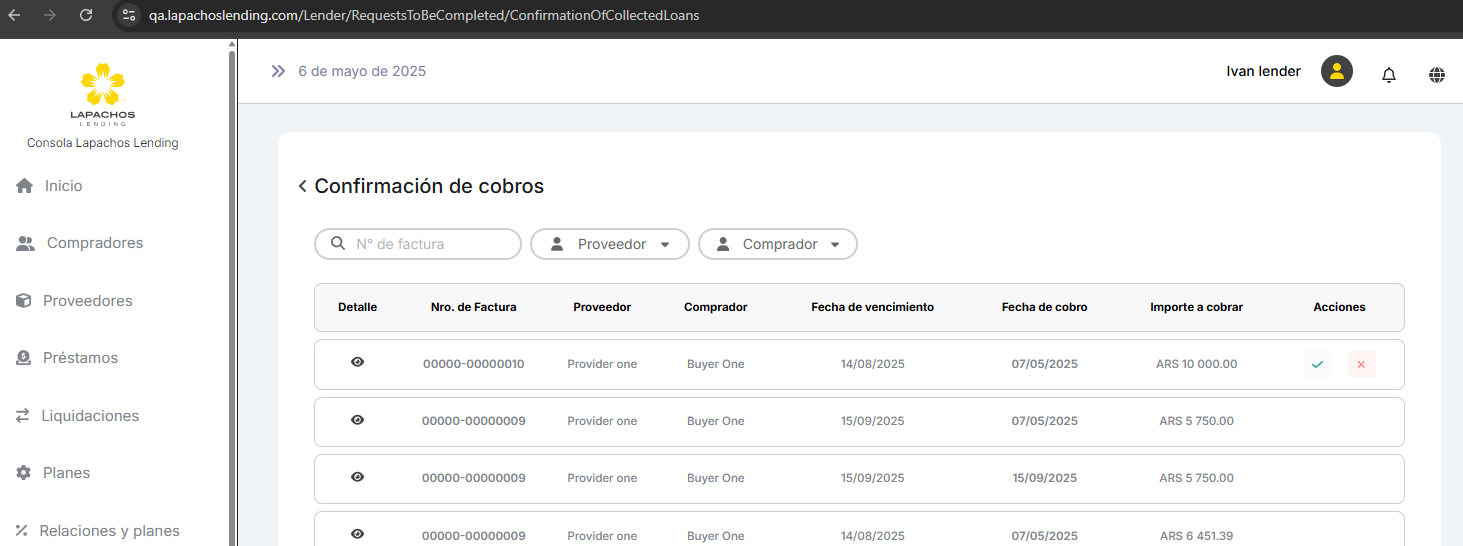This screenshot has width=1463, height=546.
Task: Open details eye for 15/09/2025 collection row
Action: point(357,477)
